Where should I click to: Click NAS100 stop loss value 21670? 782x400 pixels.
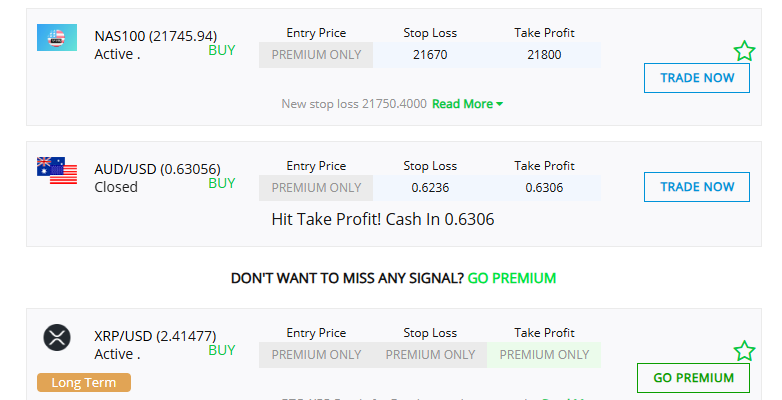click(430, 55)
